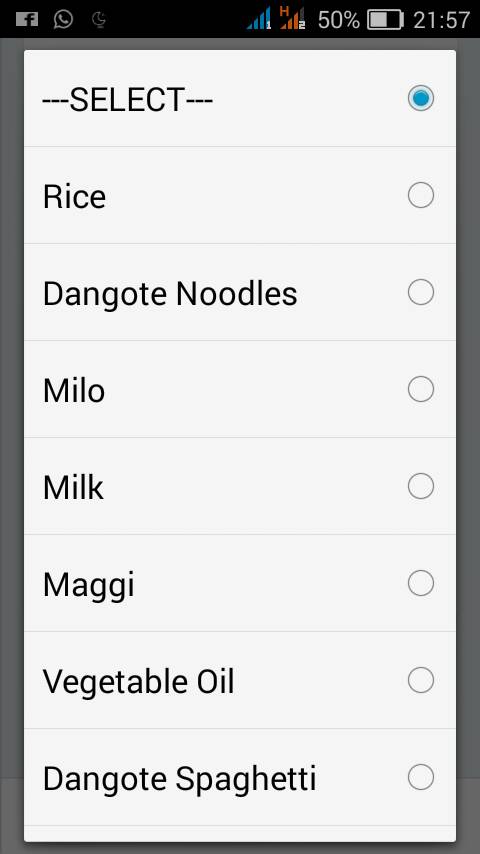480x854 pixels.
Task: Tap the Vegetable Oil option label
Action: (x=138, y=681)
